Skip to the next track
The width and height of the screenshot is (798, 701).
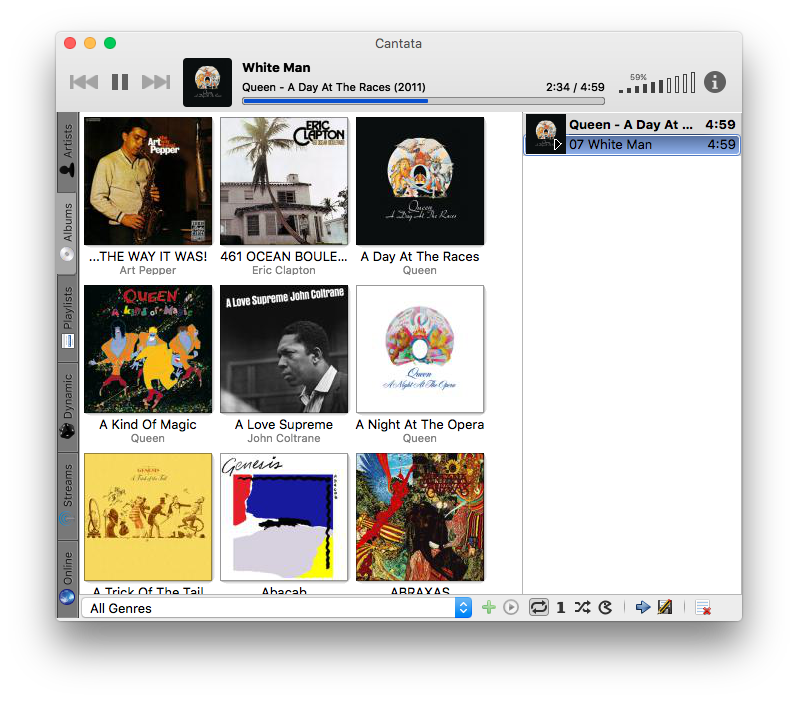[x=156, y=82]
